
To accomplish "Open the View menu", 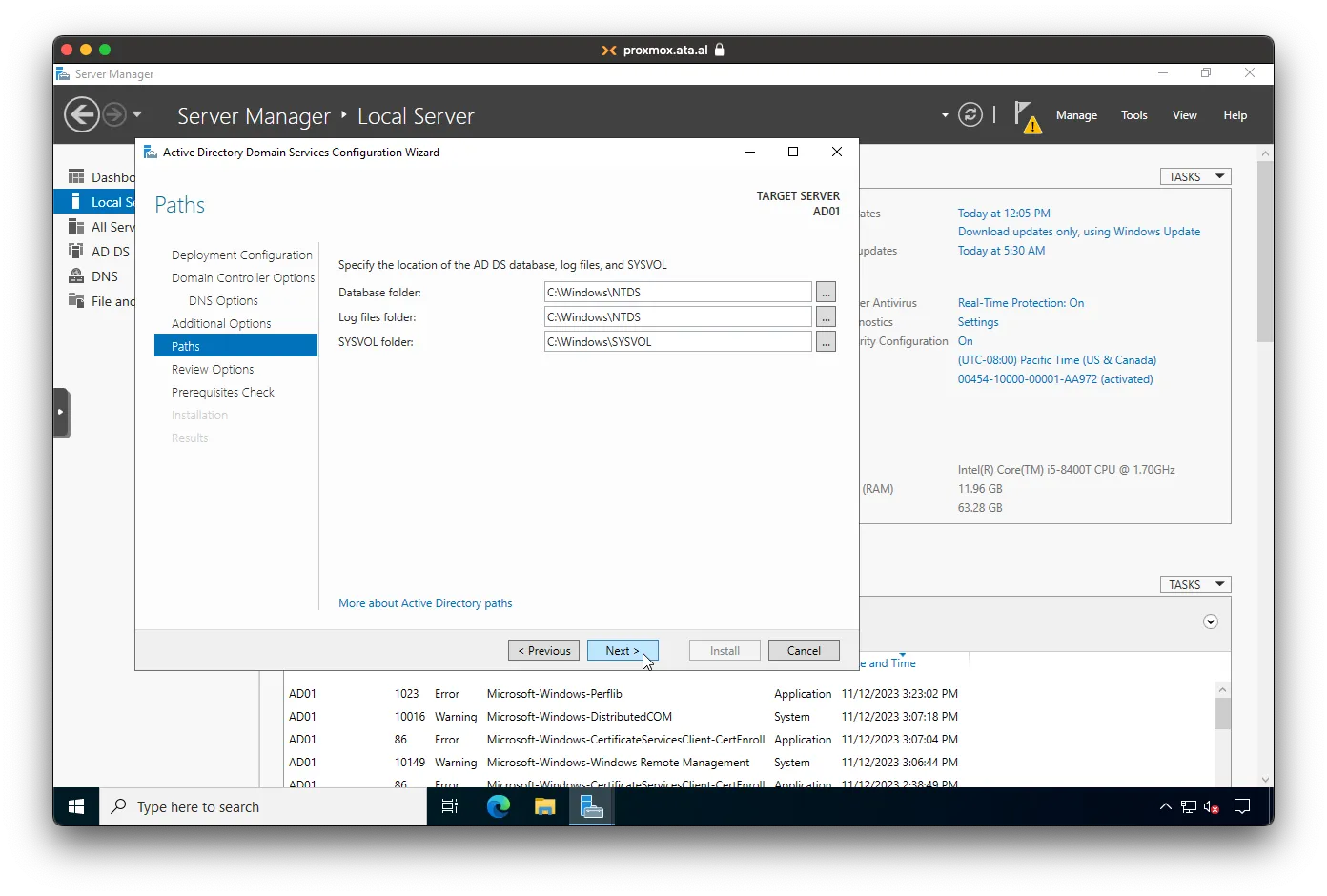I will (x=1184, y=115).
